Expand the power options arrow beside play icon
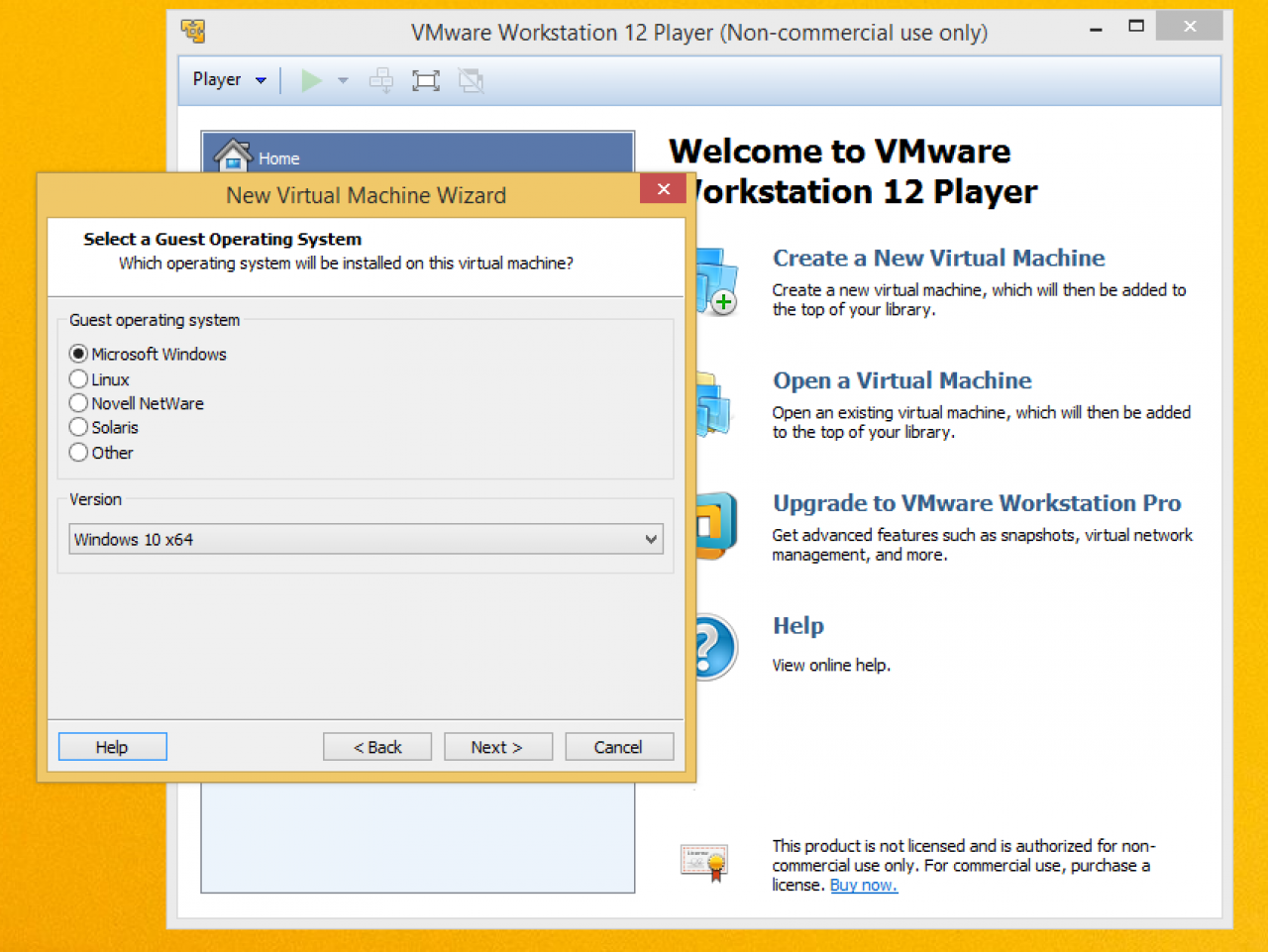1268x952 pixels. (x=343, y=80)
